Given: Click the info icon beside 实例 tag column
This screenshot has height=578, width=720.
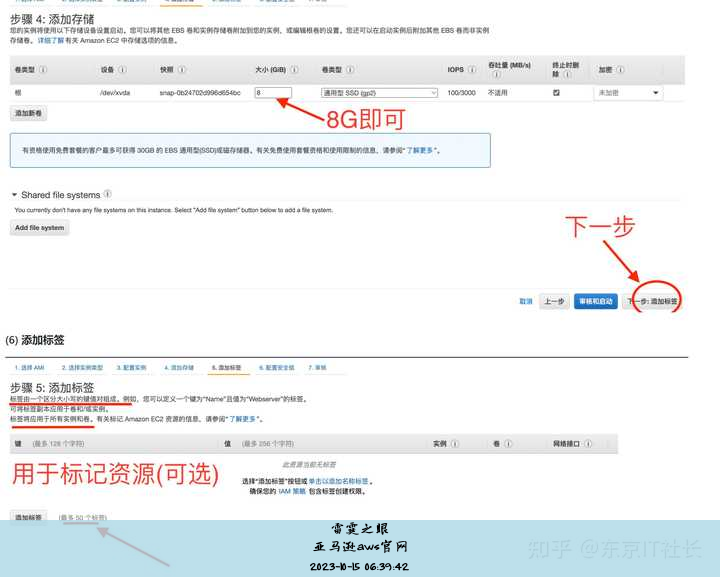Looking at the screenshot, I should pos(455,444).
